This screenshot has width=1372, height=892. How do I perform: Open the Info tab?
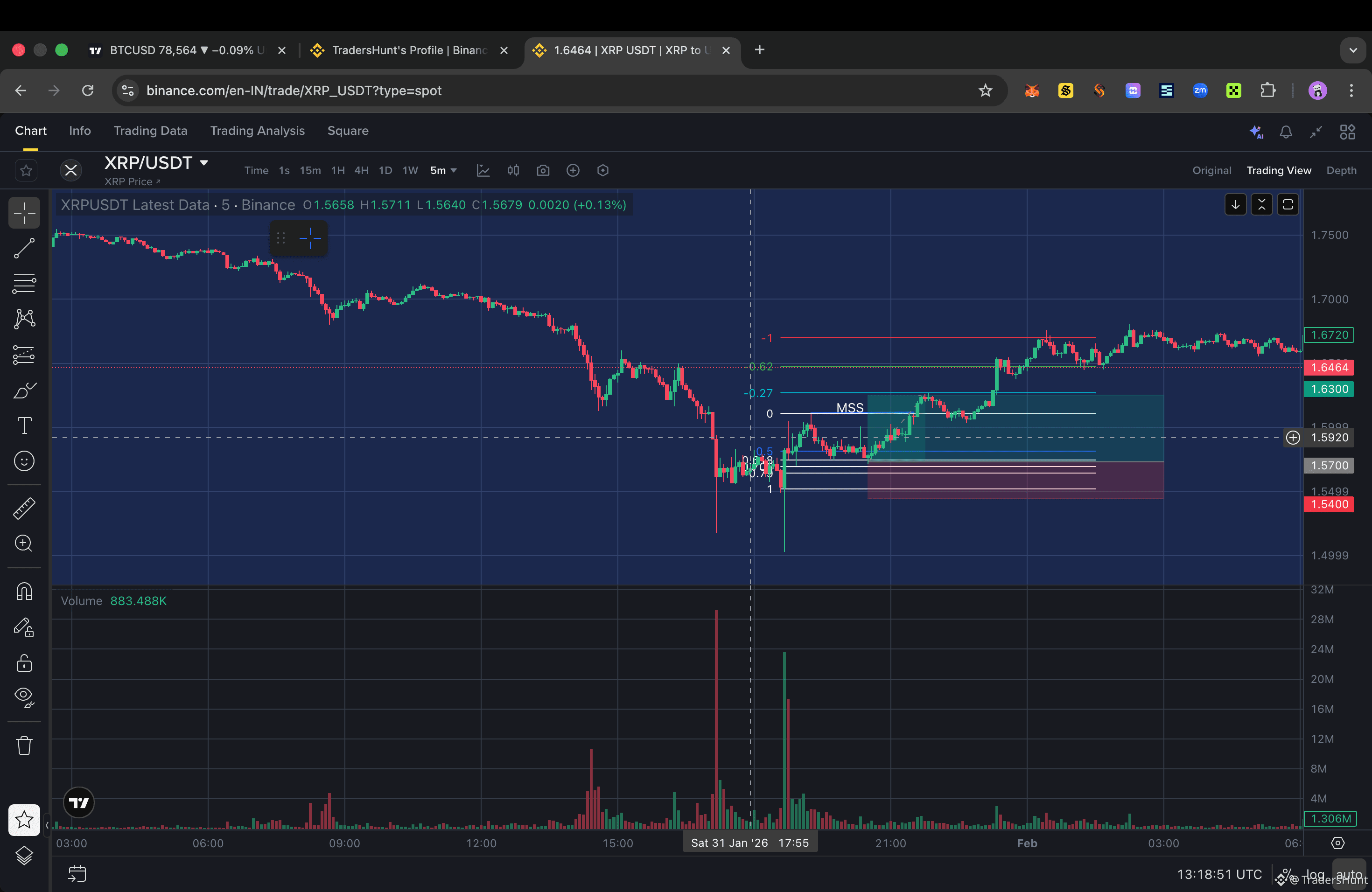pos(79,131)
